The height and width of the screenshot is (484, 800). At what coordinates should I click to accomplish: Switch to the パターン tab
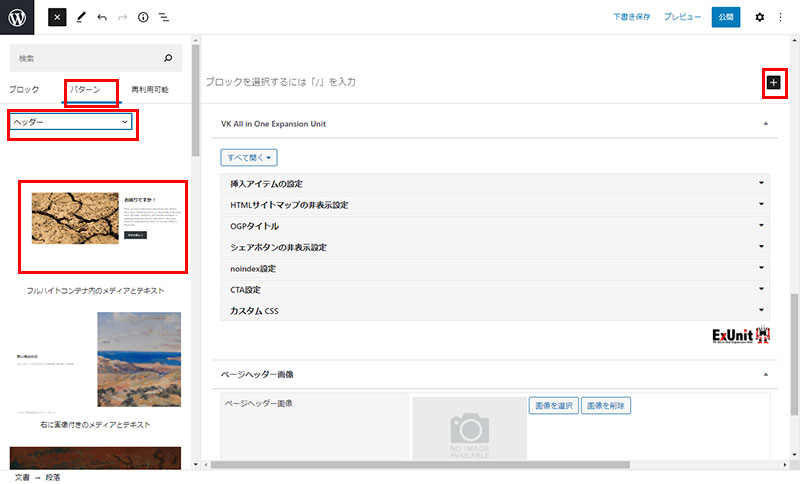(x=91, y=90)
